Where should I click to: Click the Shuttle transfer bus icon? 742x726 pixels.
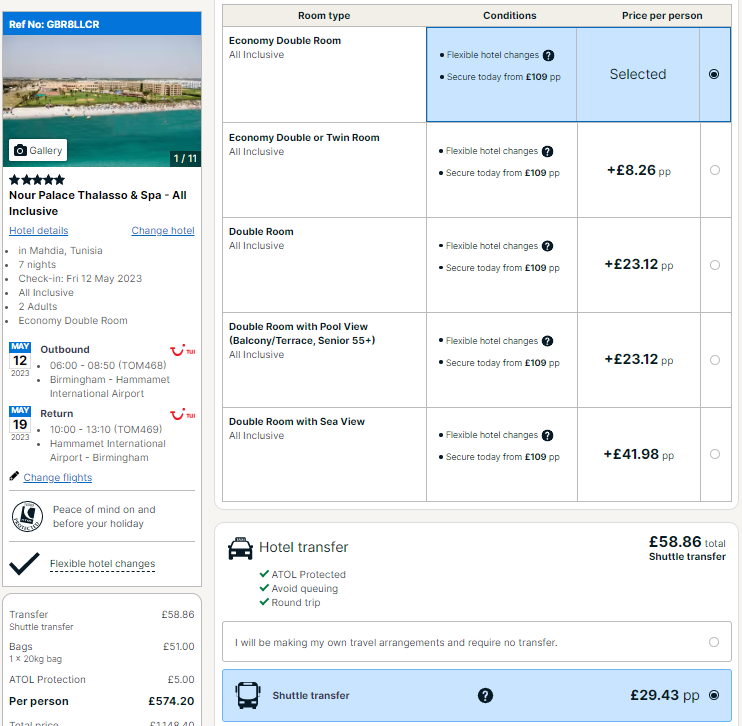(248, 695)
